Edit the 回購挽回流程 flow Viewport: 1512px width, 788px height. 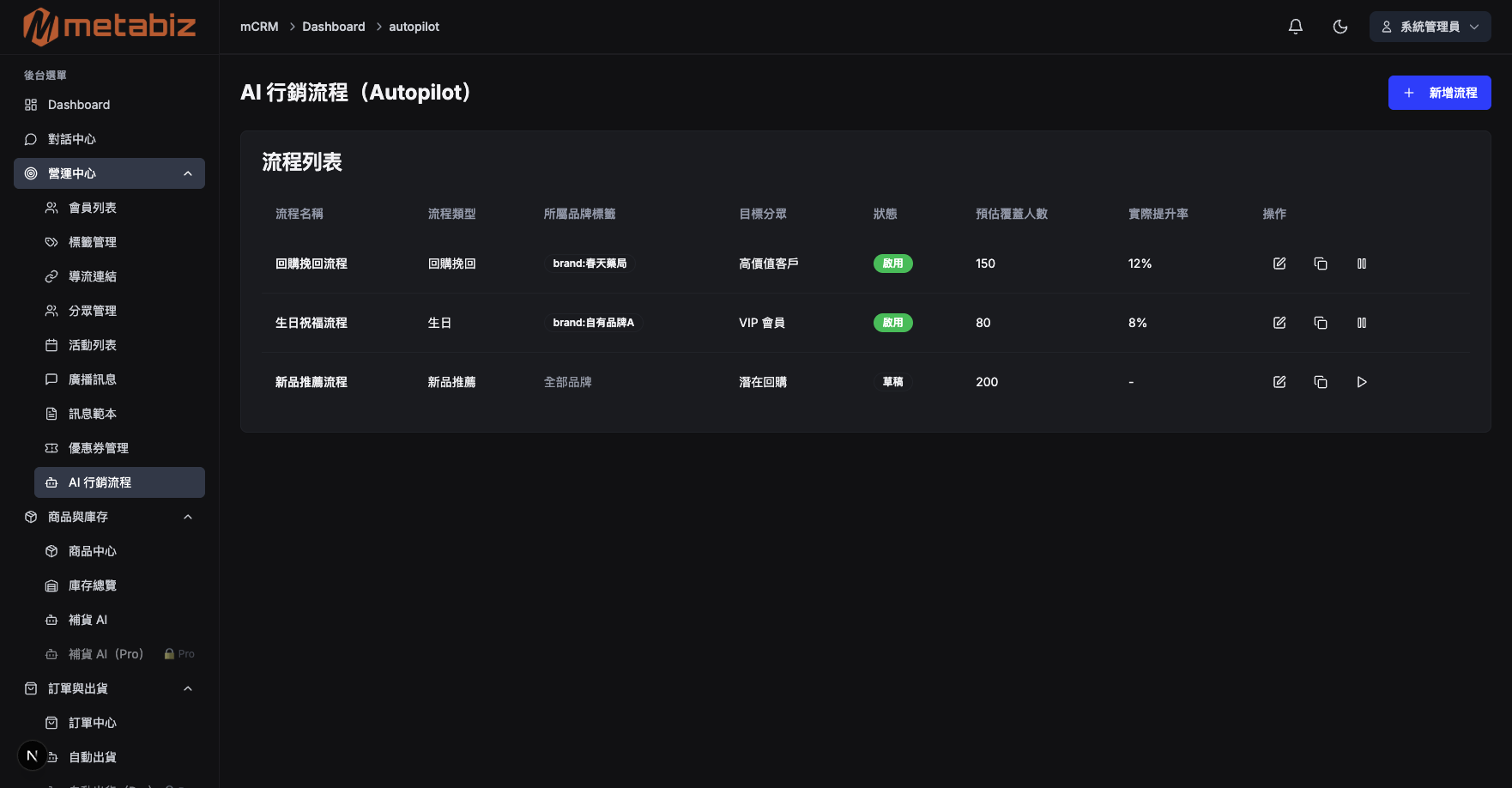coord(1279,264)
